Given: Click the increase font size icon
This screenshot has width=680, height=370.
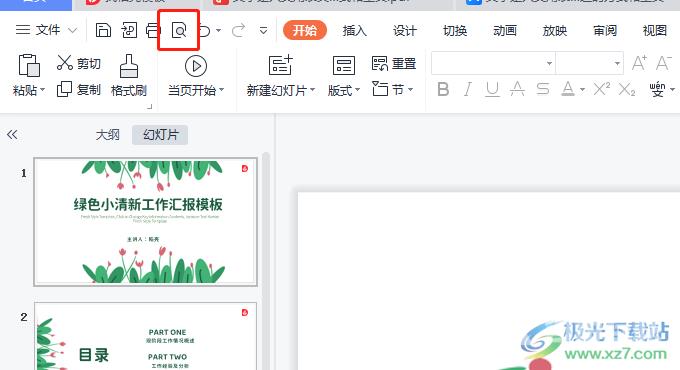Looking at the screenshot, I should click(639, 63).
